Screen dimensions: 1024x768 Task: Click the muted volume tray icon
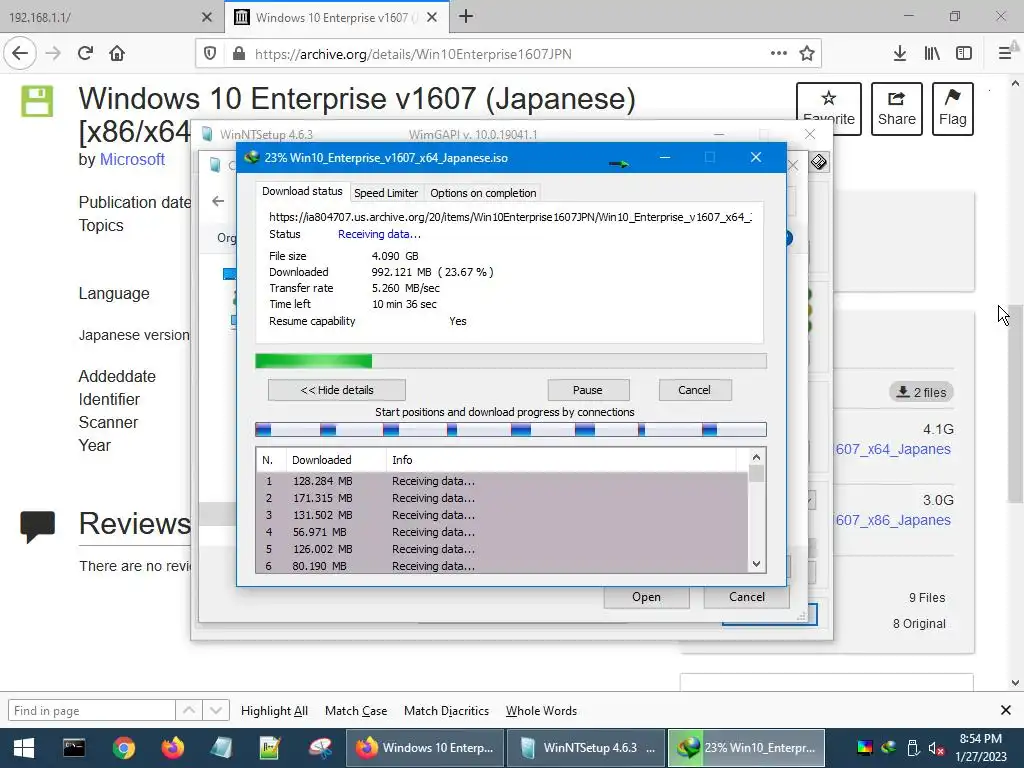[936, 748]
